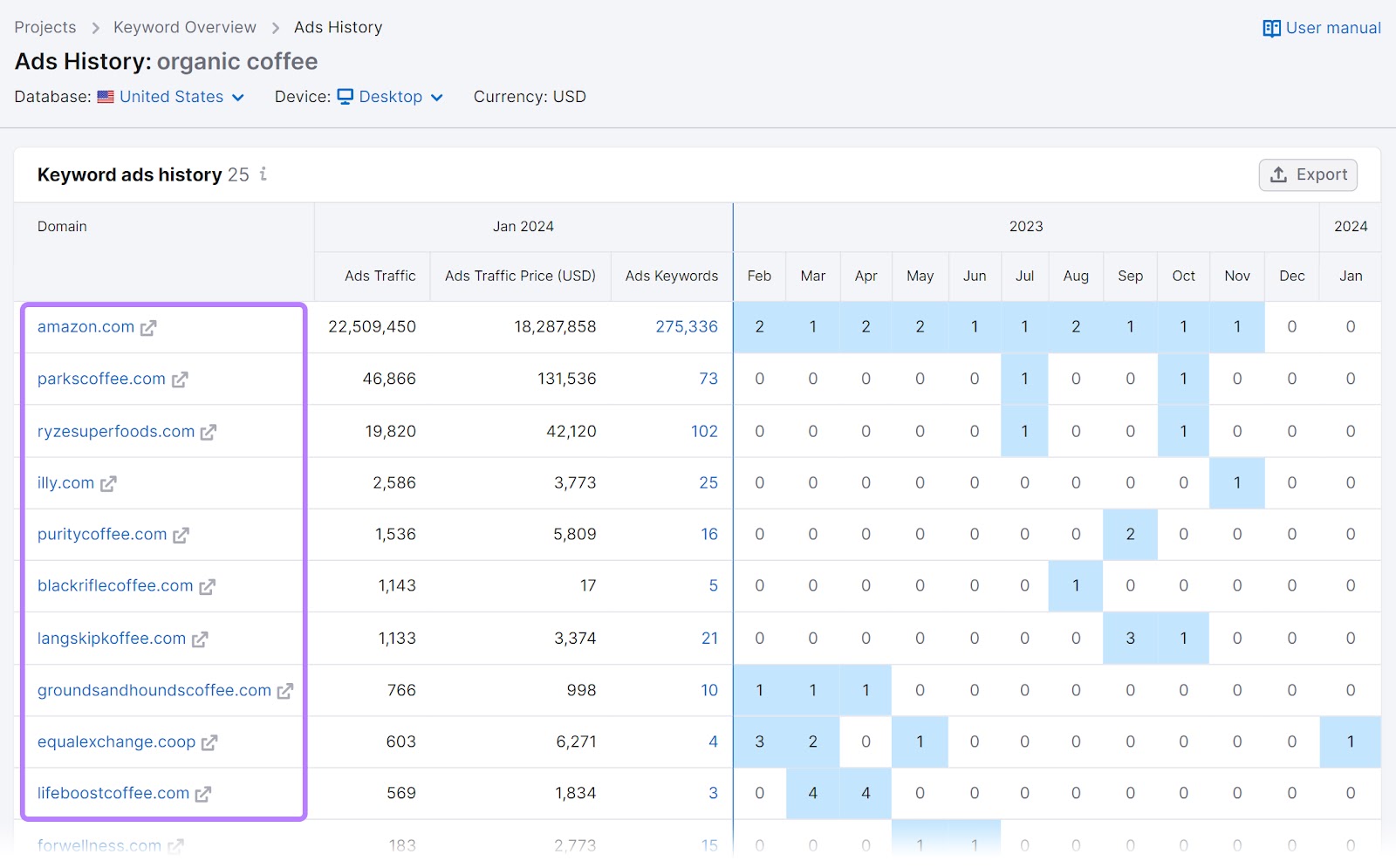
Task: Click the external link icon beside blackriflecoffee.com
Action: 207,587
